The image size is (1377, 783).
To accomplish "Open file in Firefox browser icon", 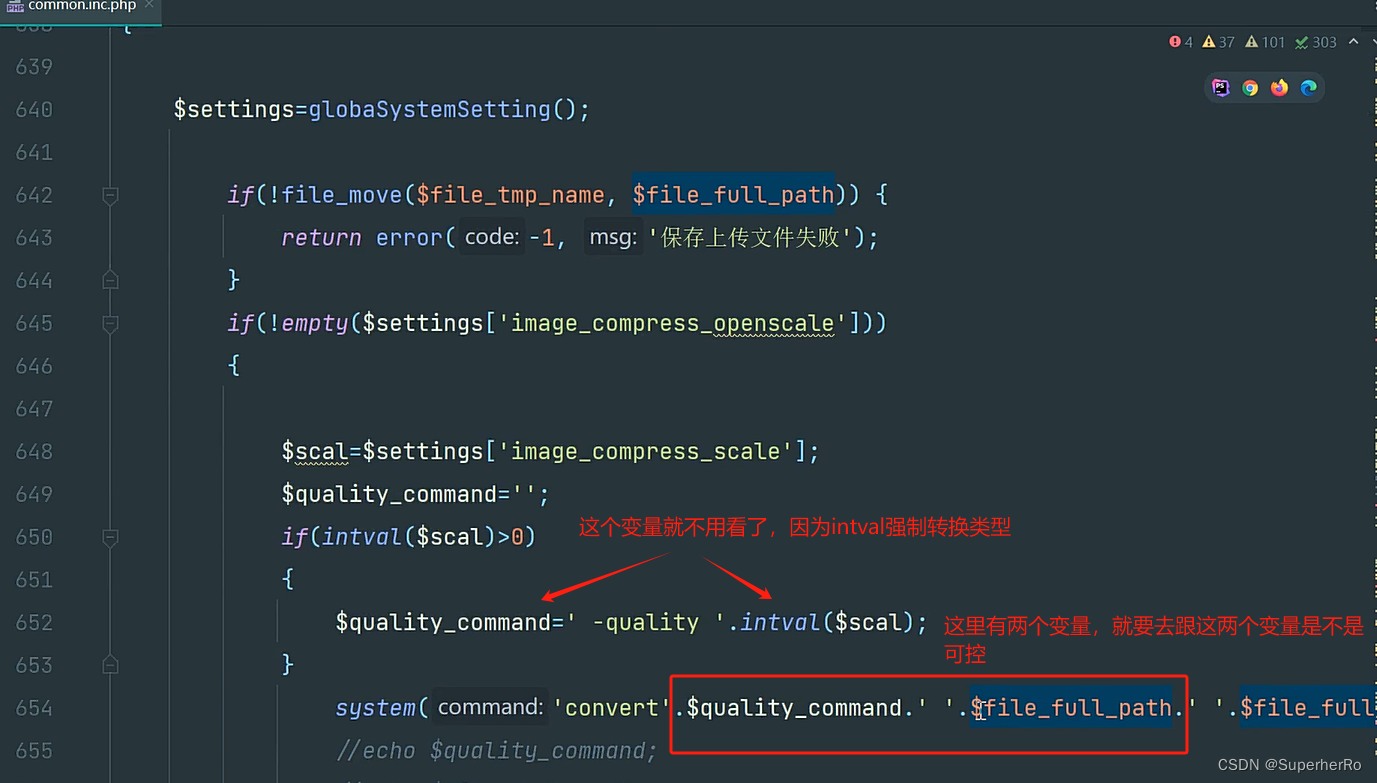I will (x=1279, y=88).
